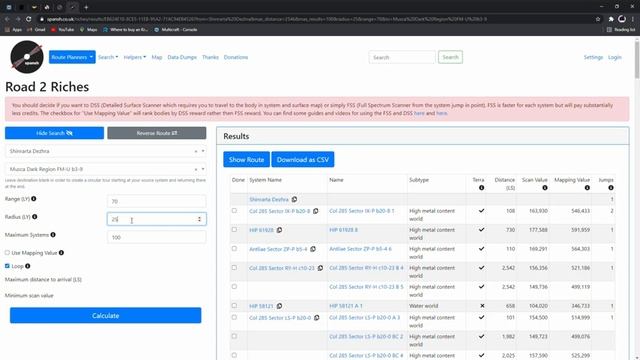Open the Helpers dropdown
The image size is (640, 360).
135,57
